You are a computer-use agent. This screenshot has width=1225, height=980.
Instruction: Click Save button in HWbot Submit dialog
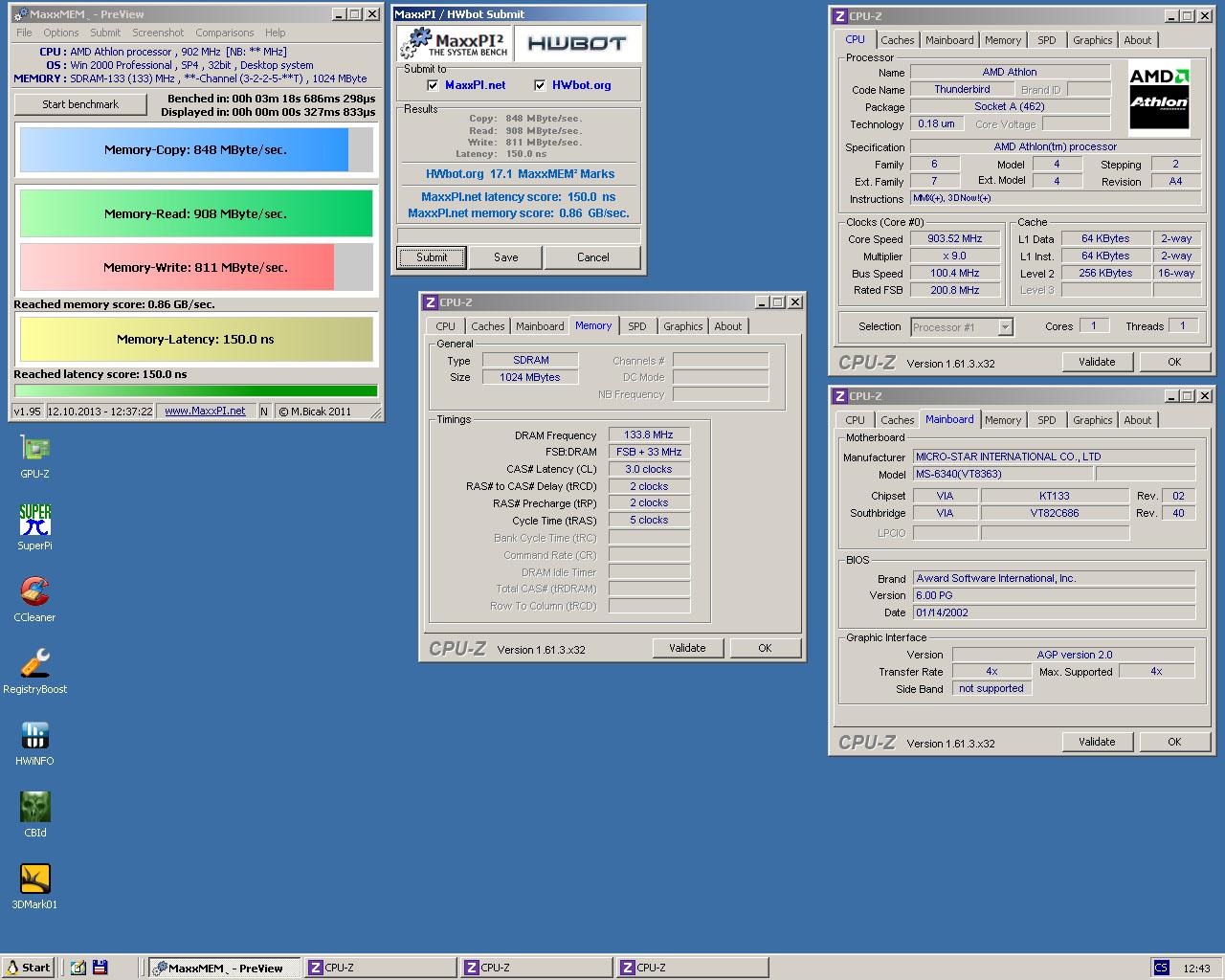coord(506,257)
